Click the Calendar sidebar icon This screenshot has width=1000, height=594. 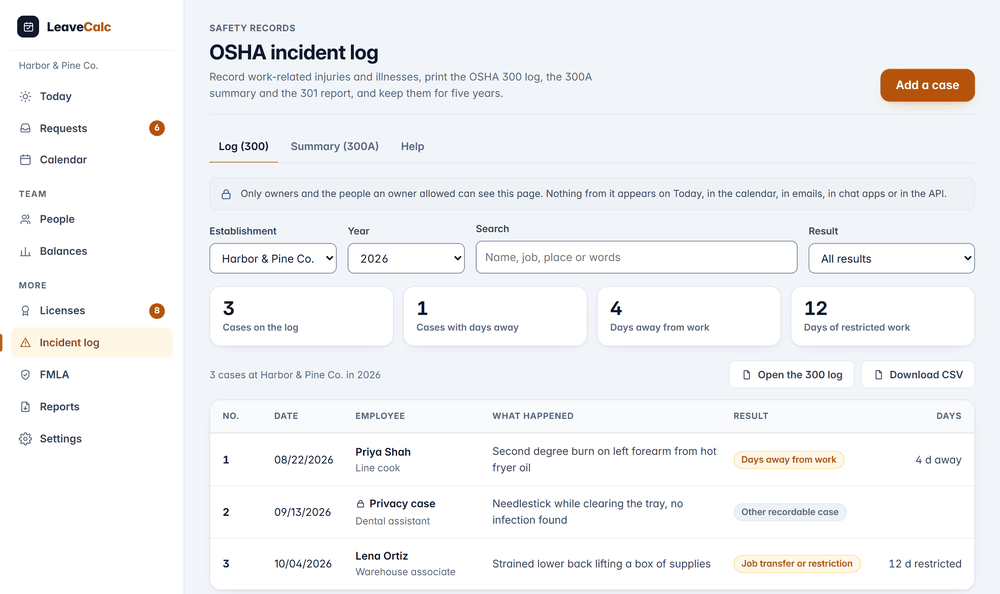pyautogui.click(x=26, y=160)
